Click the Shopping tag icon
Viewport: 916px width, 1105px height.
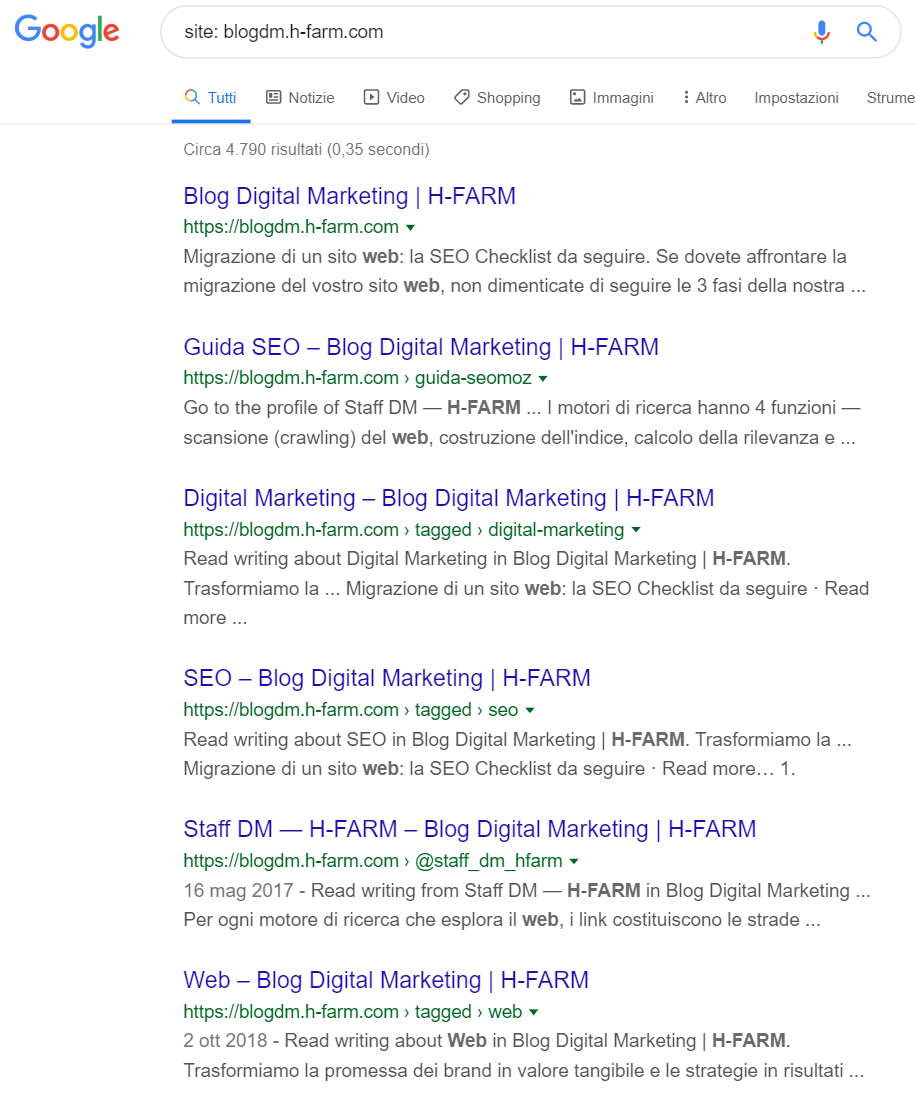tap(462, 97)
